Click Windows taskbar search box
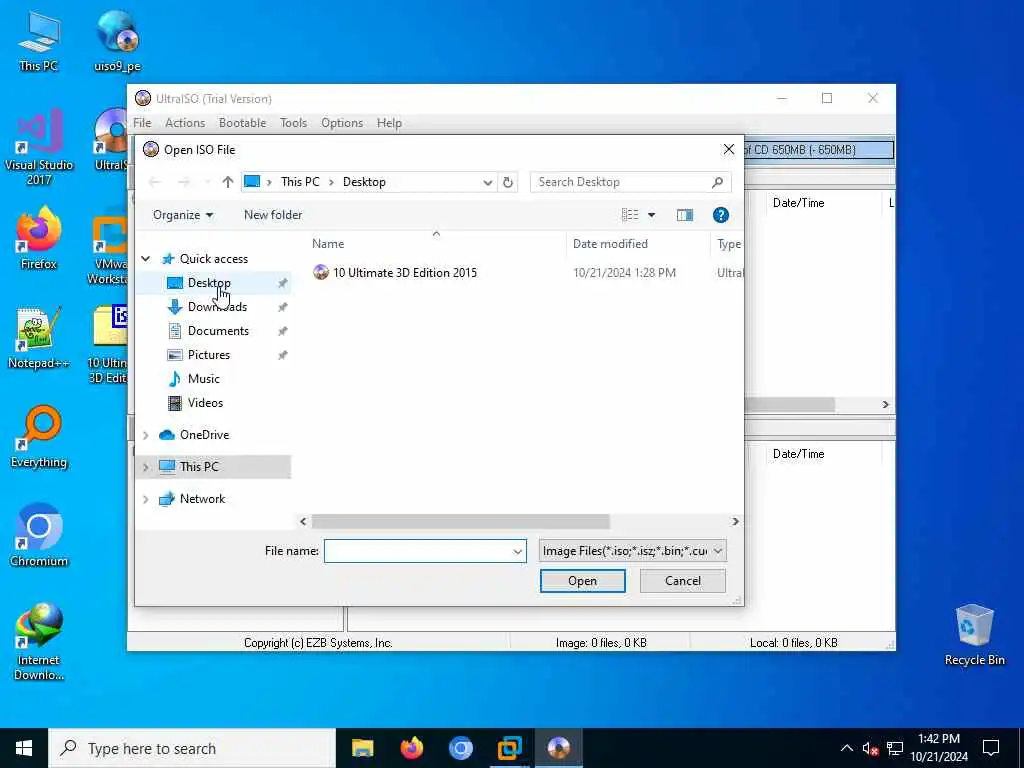 point(192,748)
